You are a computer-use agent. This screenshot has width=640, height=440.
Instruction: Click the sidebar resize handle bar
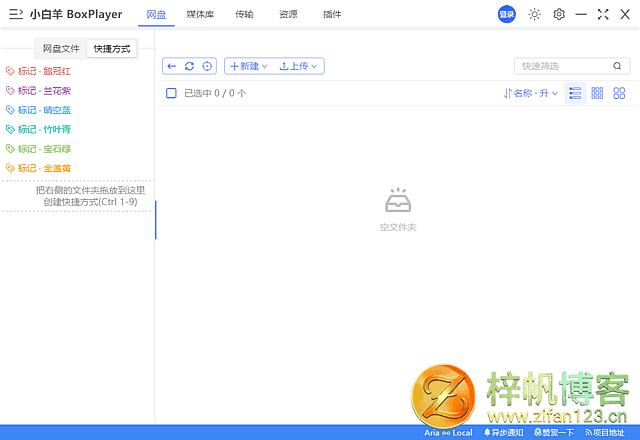tap(156, 220)
